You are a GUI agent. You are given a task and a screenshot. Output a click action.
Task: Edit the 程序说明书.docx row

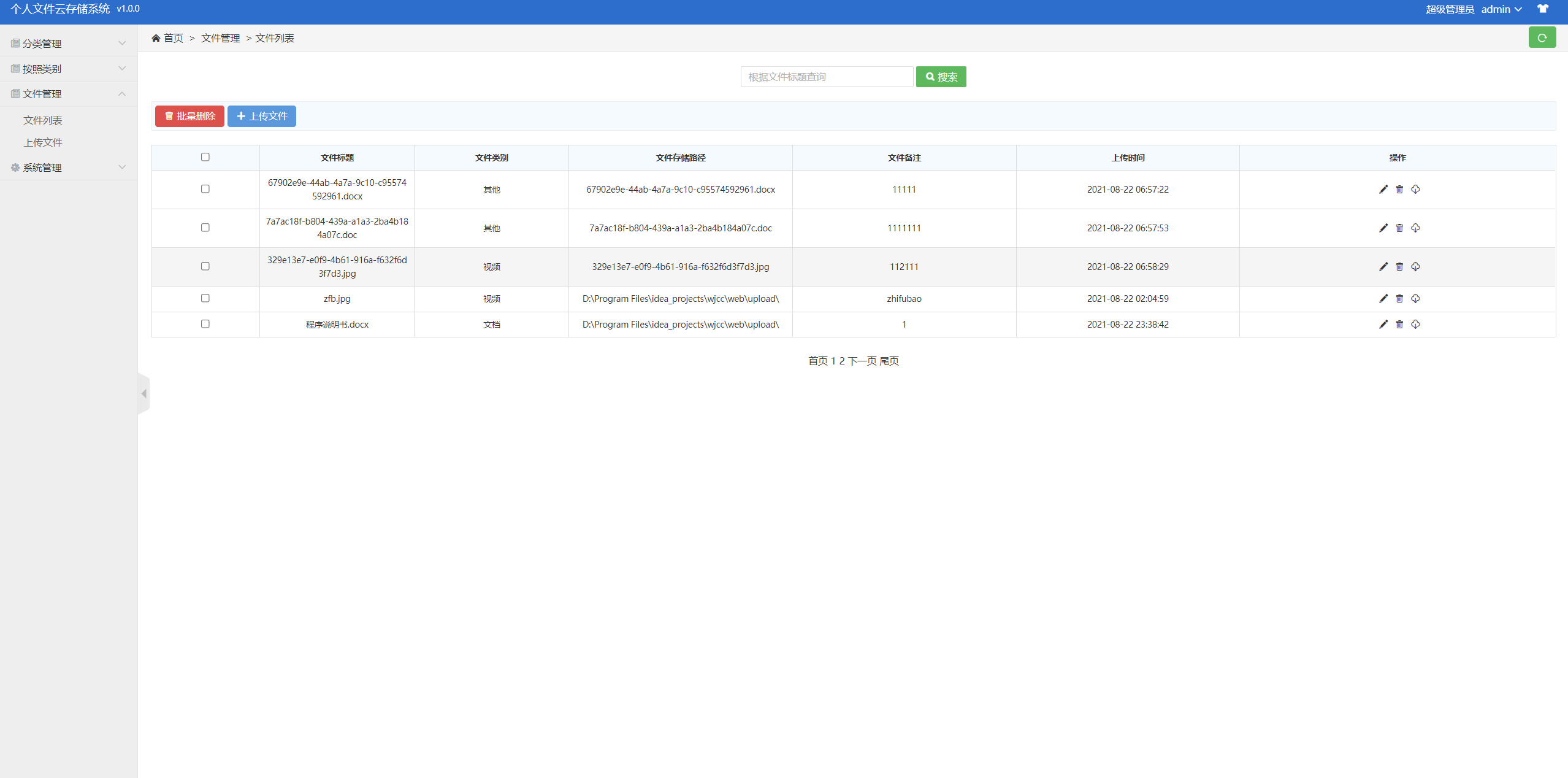[1383, 325]
